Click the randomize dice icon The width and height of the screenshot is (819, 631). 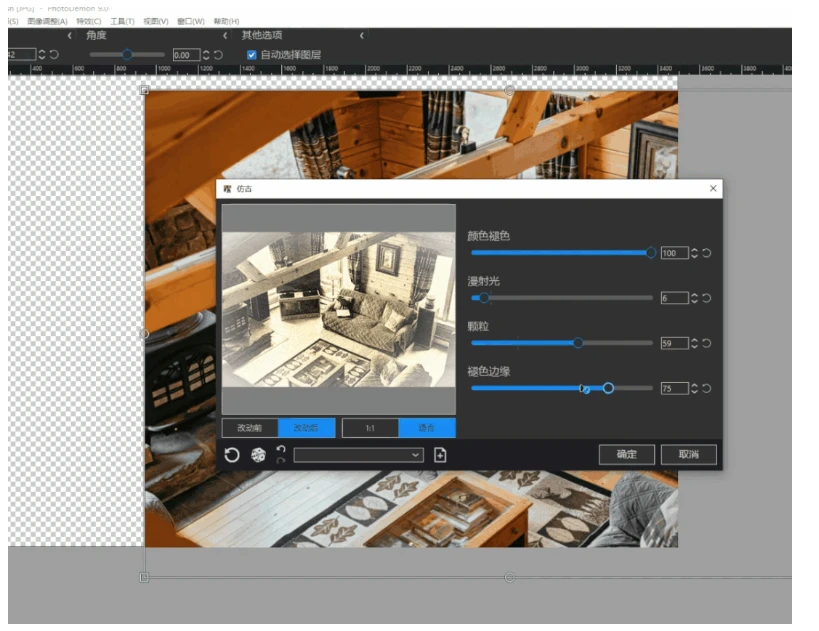258,455
